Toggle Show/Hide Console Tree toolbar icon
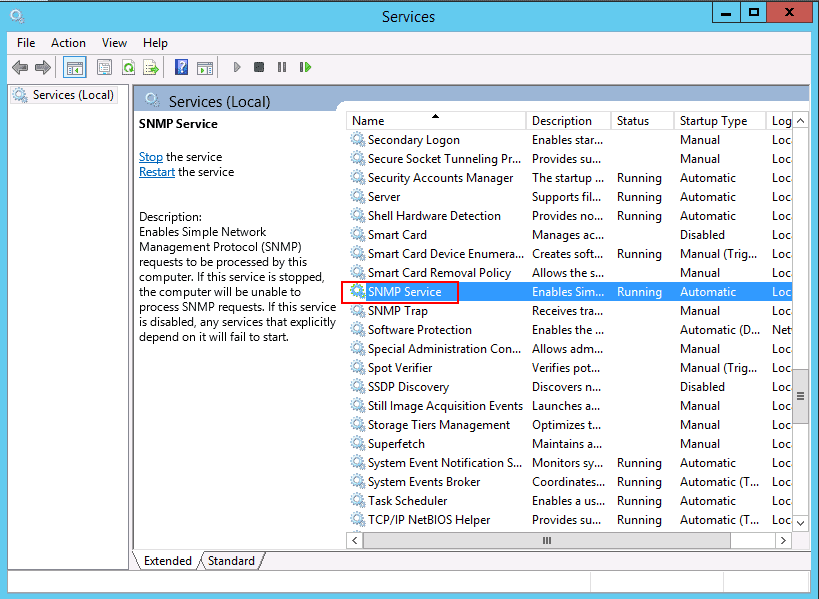 75,67
